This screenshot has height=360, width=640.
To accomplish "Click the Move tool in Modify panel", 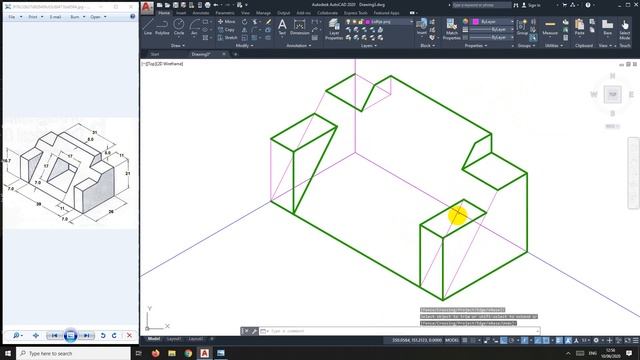I will [226, 21].
